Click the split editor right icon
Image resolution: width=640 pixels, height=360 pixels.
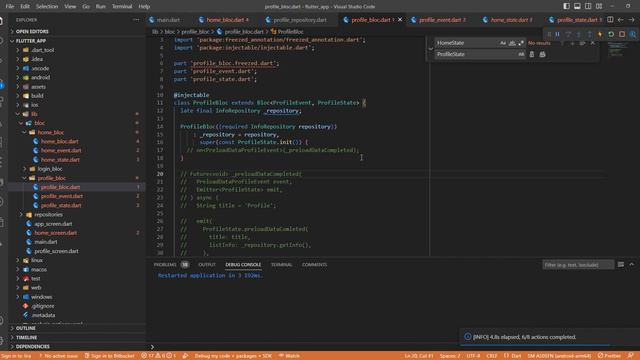tap(610, 20)
